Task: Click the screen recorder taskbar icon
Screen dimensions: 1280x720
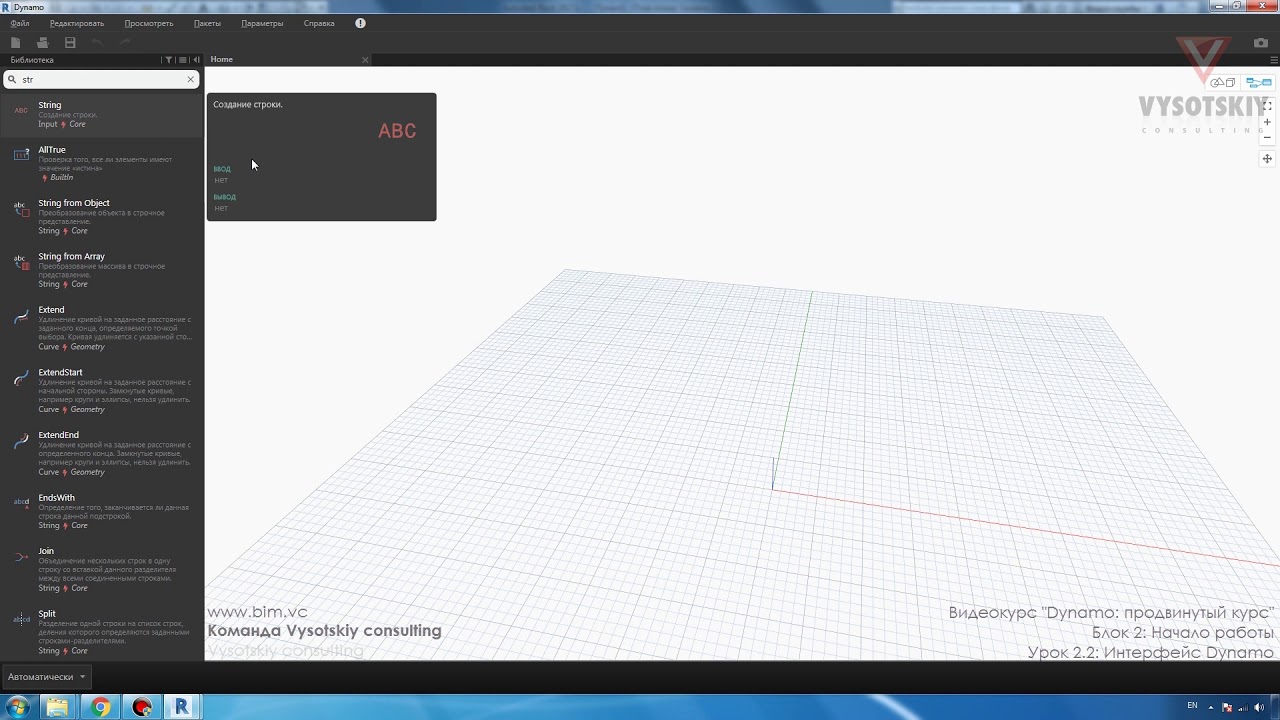Action: tap(142, 707)
